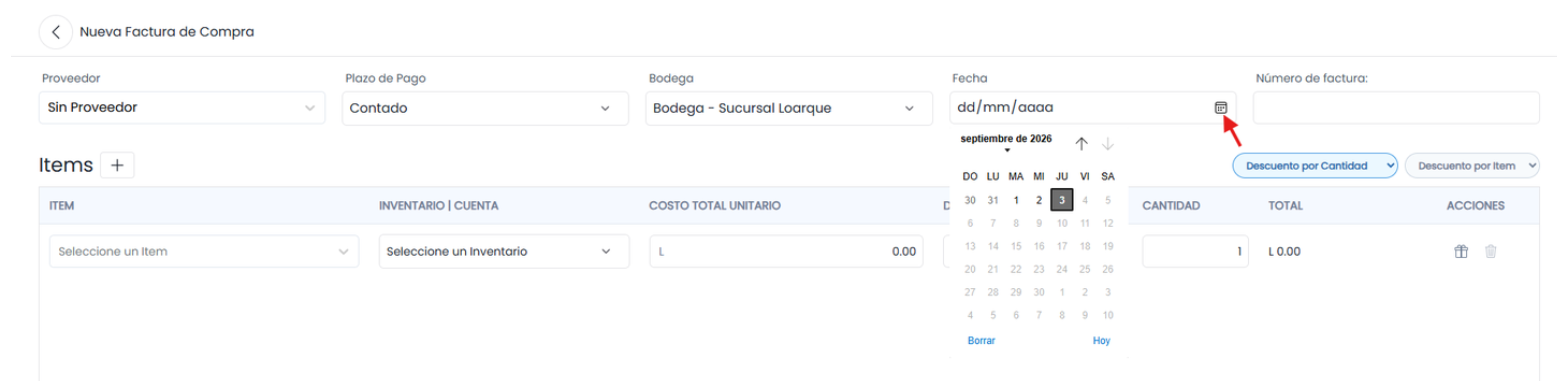The image size is (1568, 392).
Task: Click the L 0.00 total value
Action: tap(1284, 251)
